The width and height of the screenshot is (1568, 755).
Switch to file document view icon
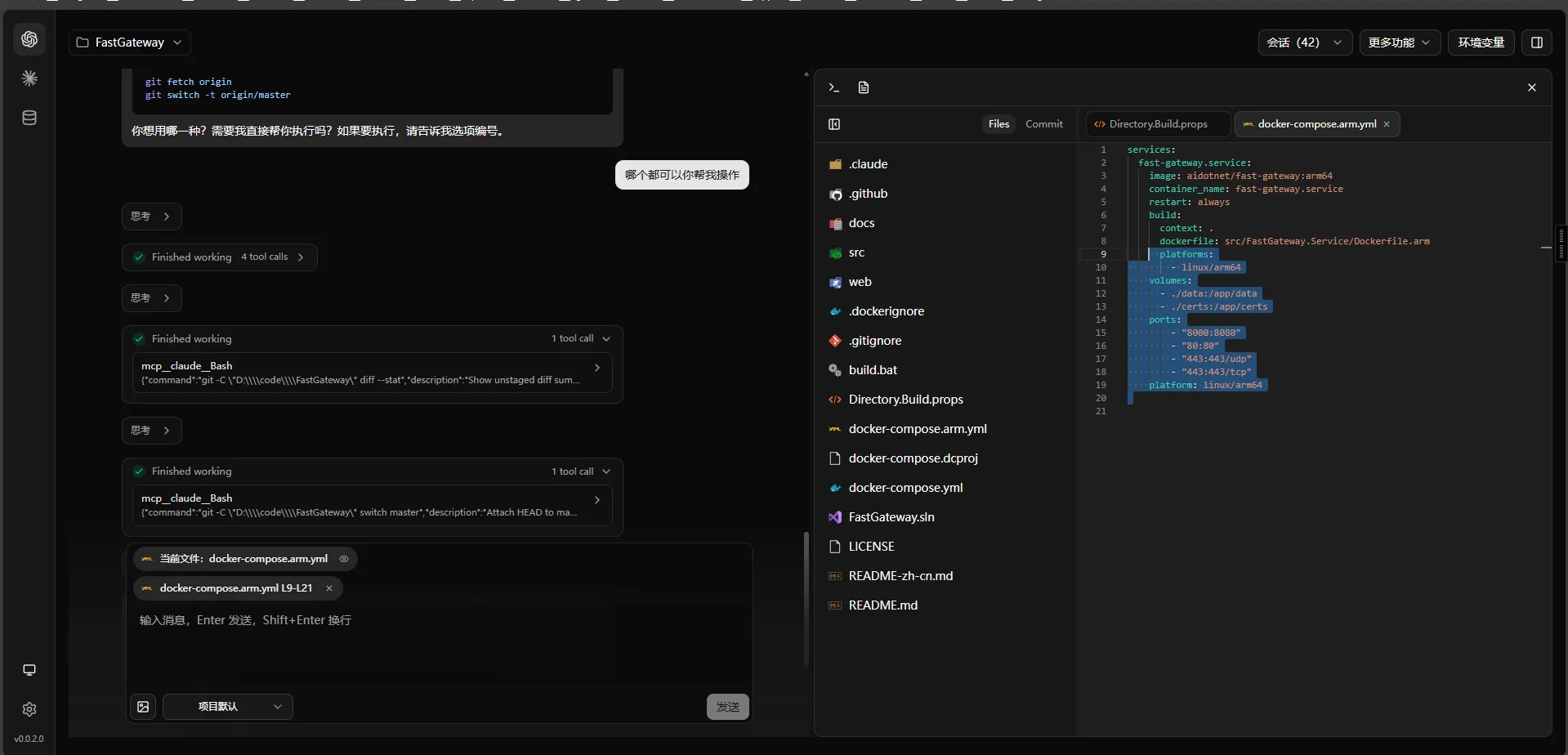click(x=864, y=87)
